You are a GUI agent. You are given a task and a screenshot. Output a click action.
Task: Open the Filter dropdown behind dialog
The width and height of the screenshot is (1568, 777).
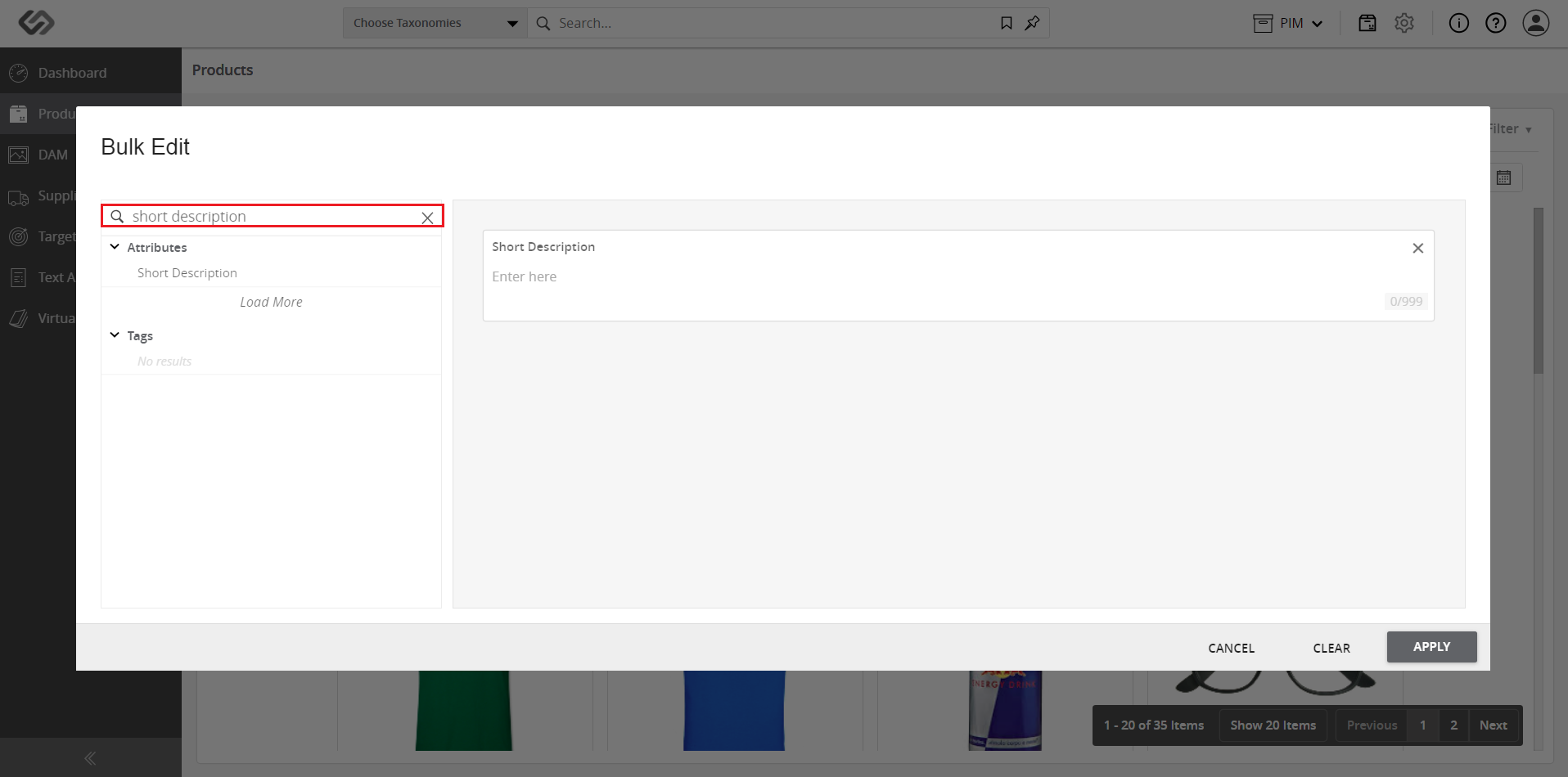tap(1511, 129)
